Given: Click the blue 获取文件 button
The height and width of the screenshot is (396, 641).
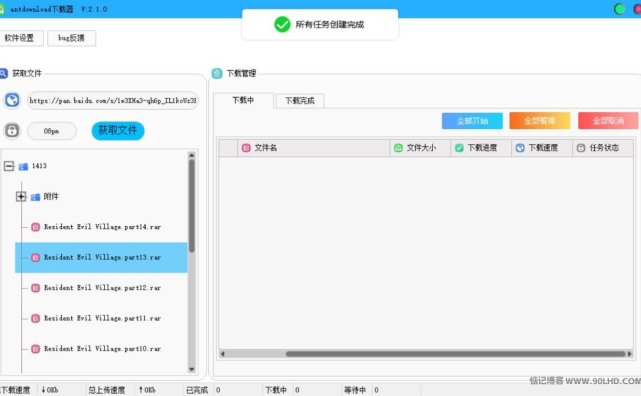Looking at the screenshot, I should [x=118, y=131].
